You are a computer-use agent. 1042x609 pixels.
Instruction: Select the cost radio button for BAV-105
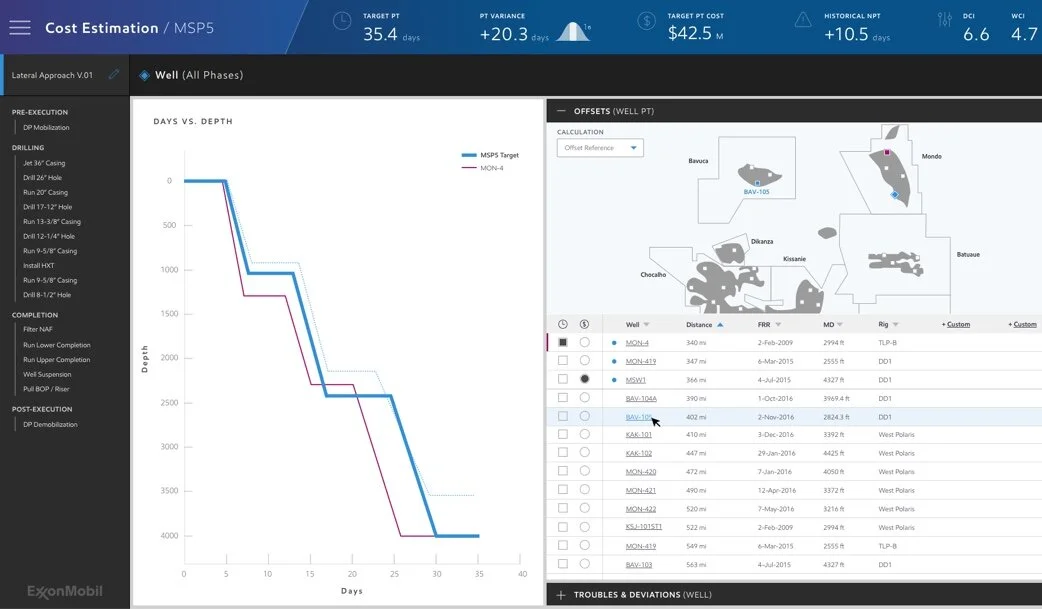pyautogui.click(x=584, y=416)
